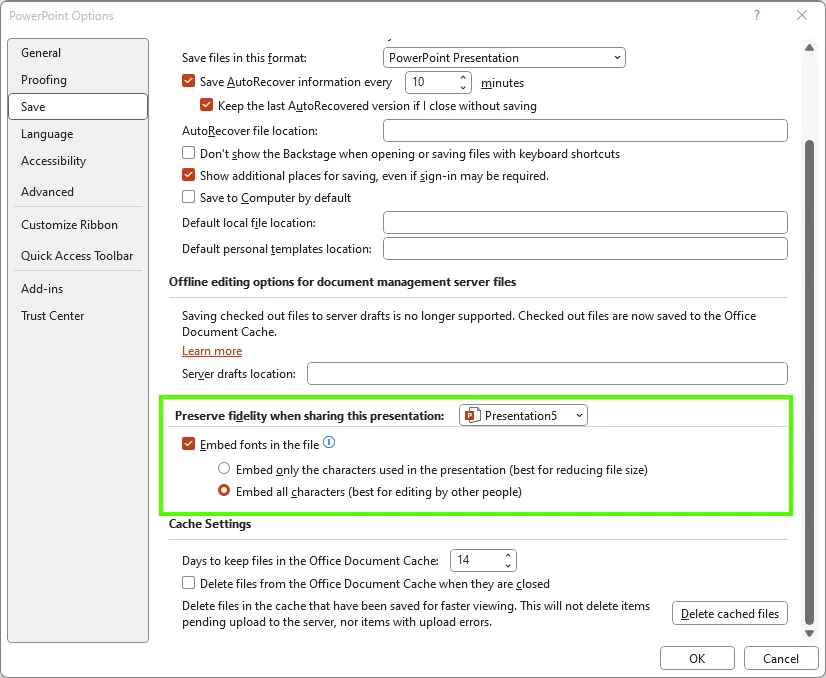Viewport: 826px width, 678px height.
Task: Open the Learn more link
Action: pyautogui.click(x=212, y=351)
